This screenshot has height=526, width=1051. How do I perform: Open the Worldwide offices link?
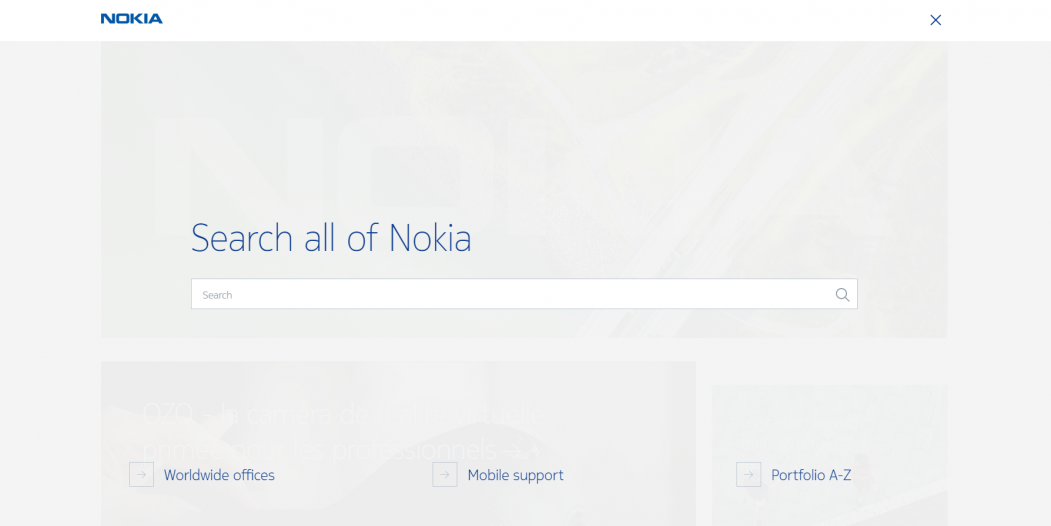point(219,475)
